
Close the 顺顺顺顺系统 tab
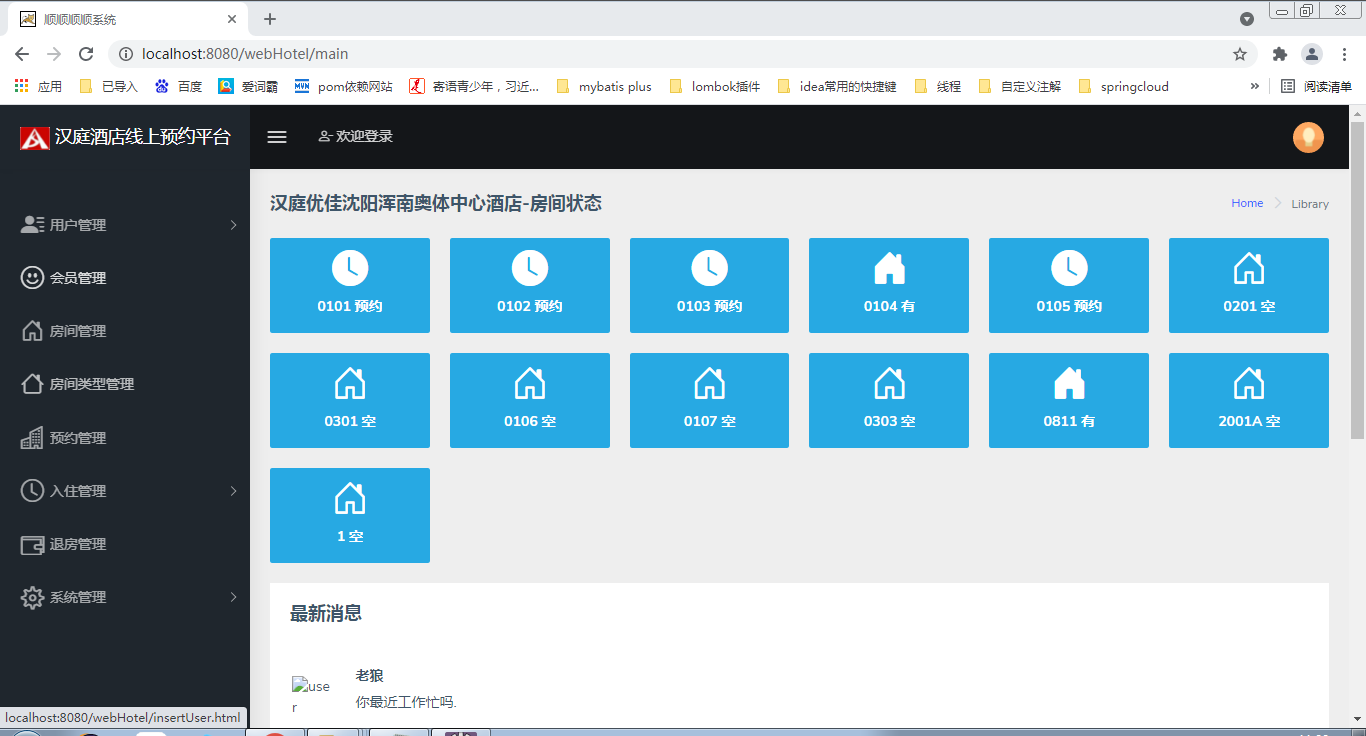coord(232,19)
